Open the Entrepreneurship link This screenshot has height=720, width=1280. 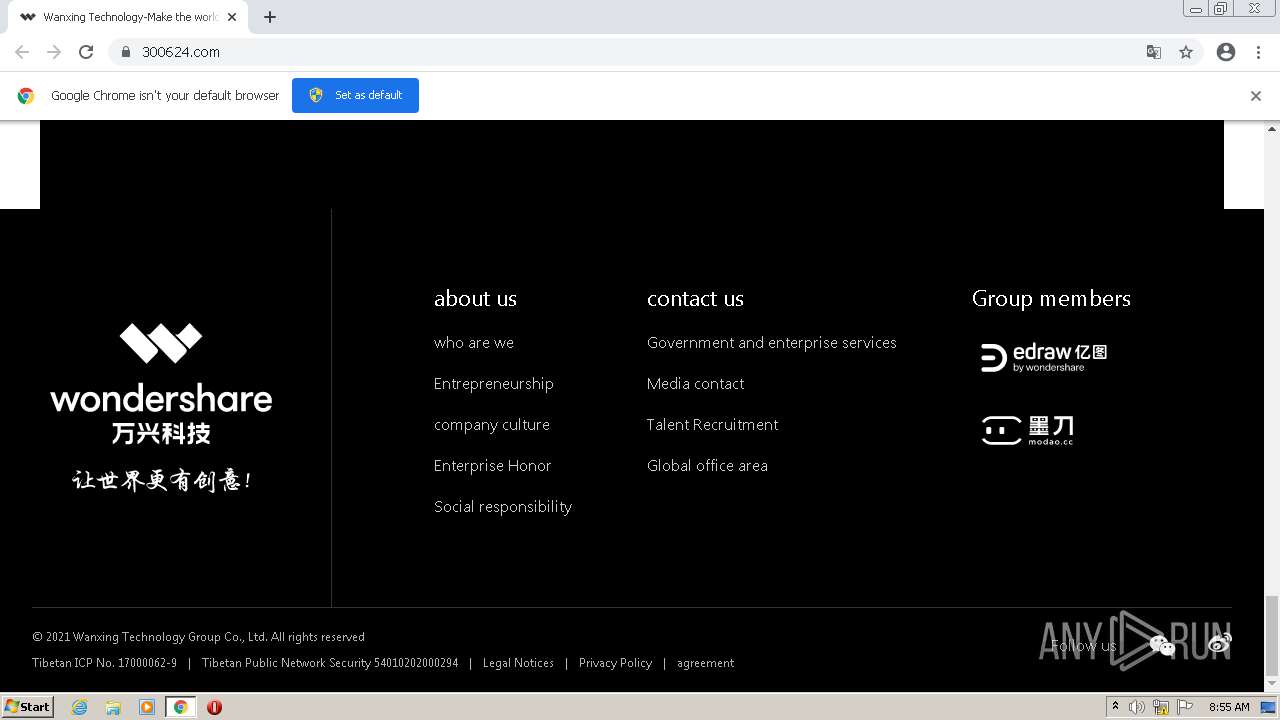coord(494,384)
